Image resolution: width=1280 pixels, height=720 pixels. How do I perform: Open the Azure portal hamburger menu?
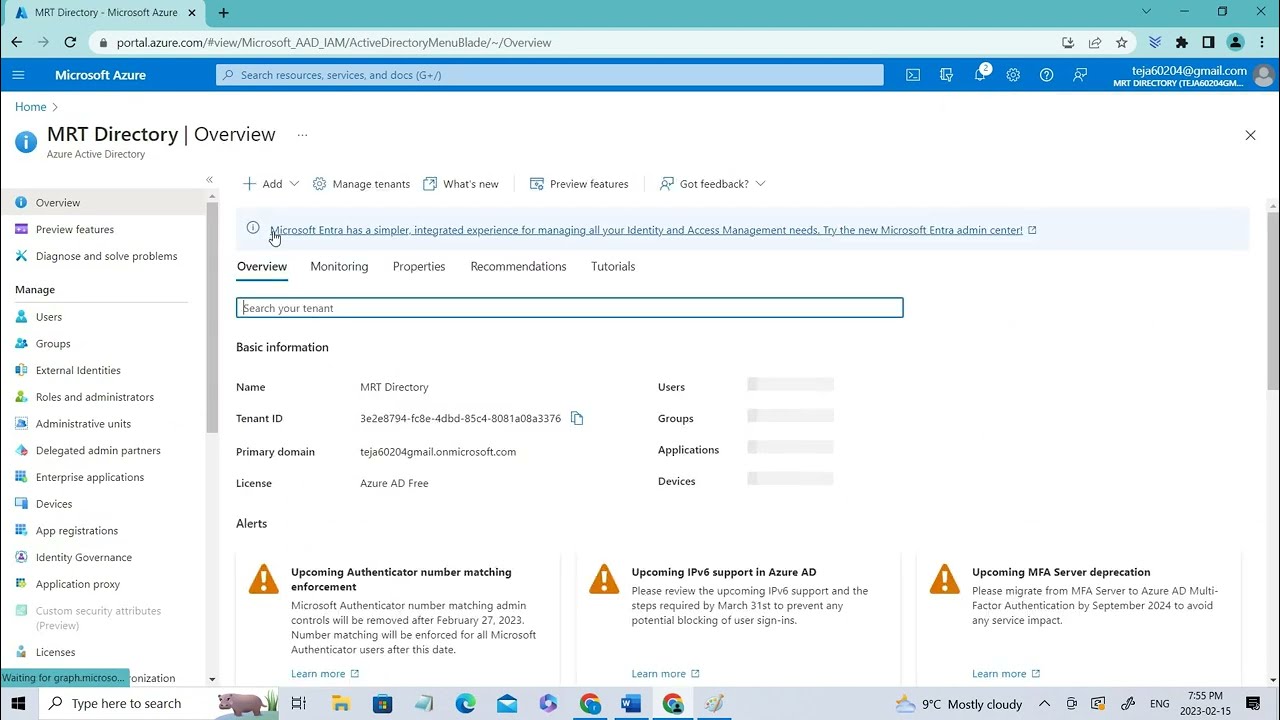(x=18, y=75)
